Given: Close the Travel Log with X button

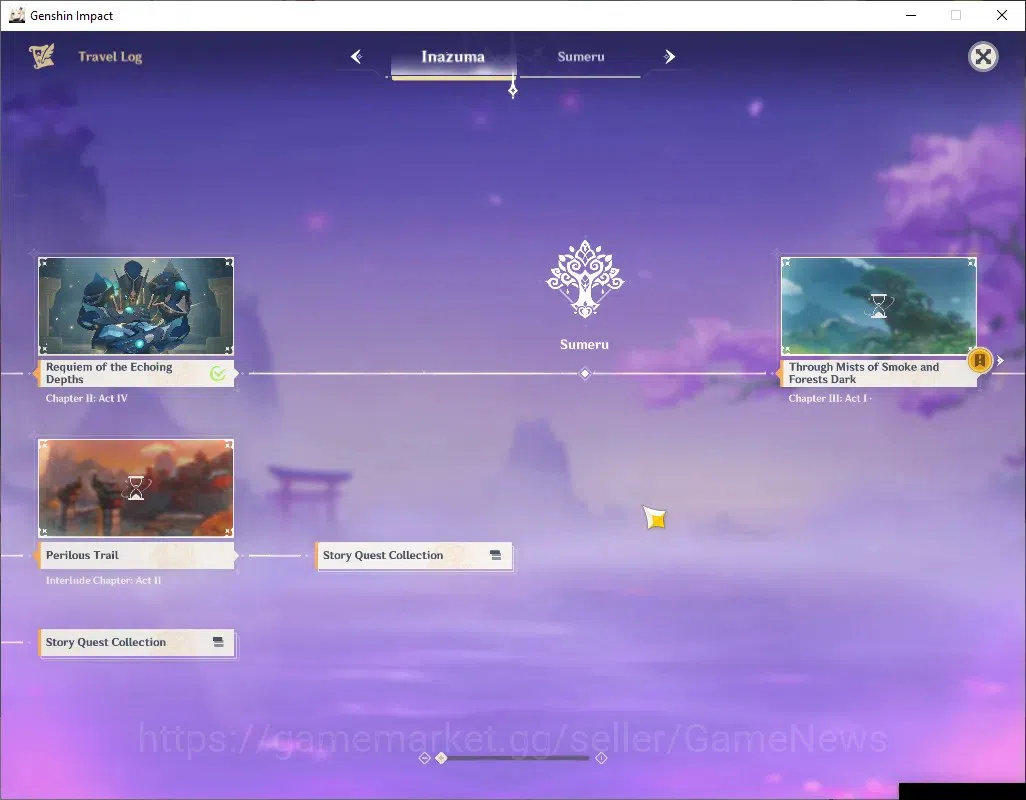Looking at the screenshot, I should pyautogui.click(x=983, y=57).
